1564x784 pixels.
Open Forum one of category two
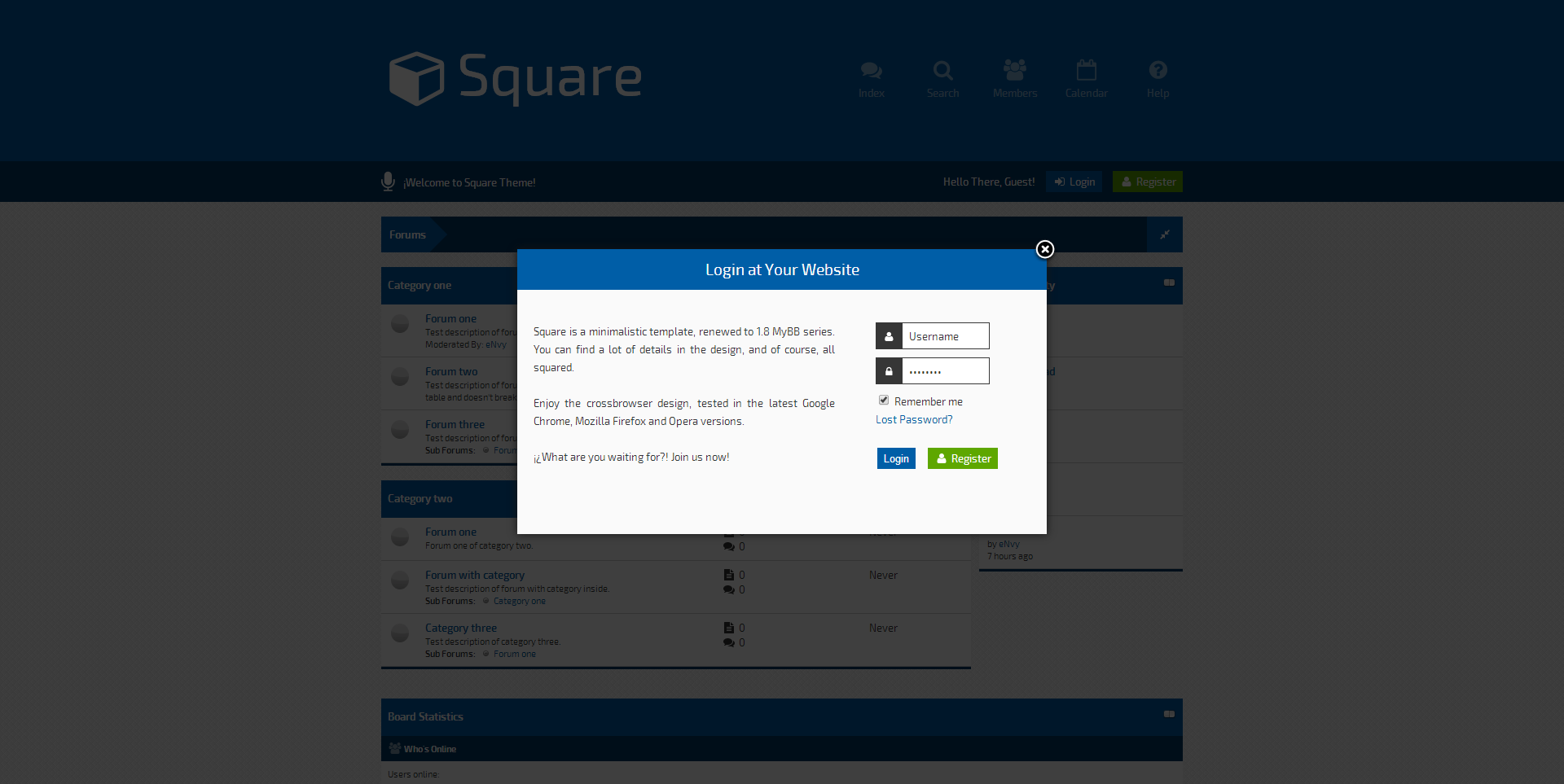(450, 532)
